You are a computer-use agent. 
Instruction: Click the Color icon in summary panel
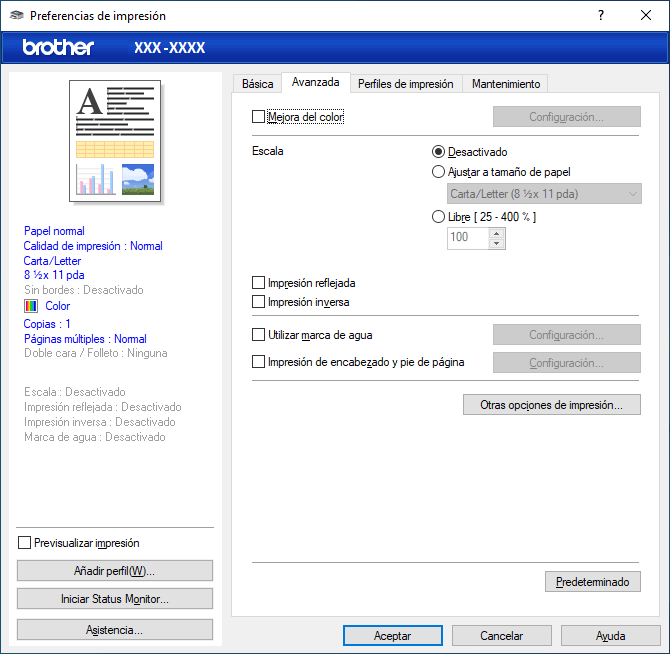point(31,306)
